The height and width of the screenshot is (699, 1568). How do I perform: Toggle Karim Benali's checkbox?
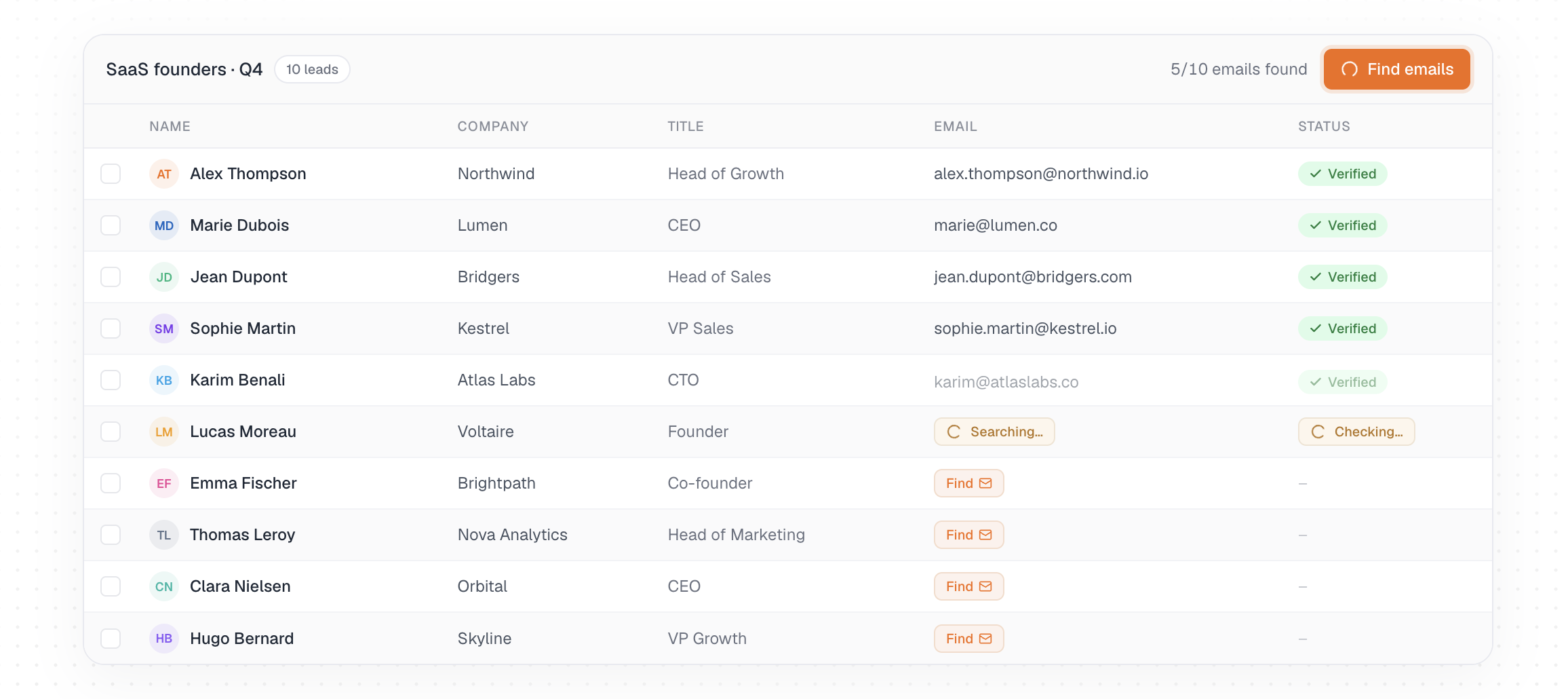pos(111,380)
